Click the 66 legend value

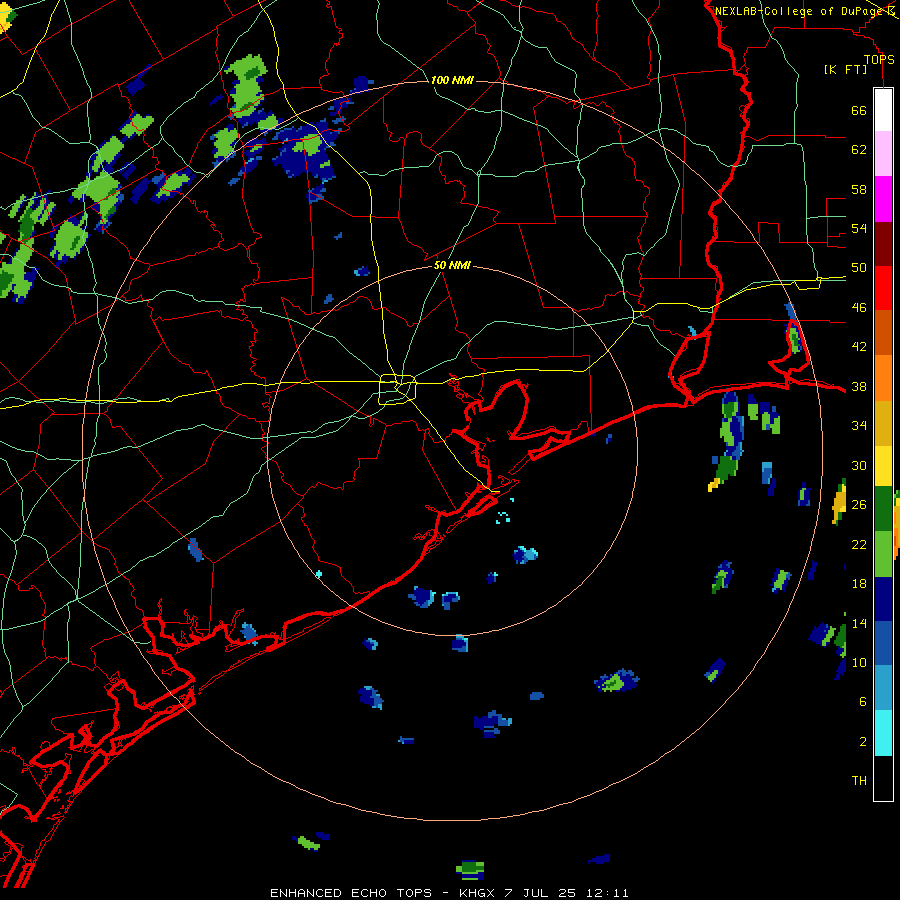(x=859, y=110)
